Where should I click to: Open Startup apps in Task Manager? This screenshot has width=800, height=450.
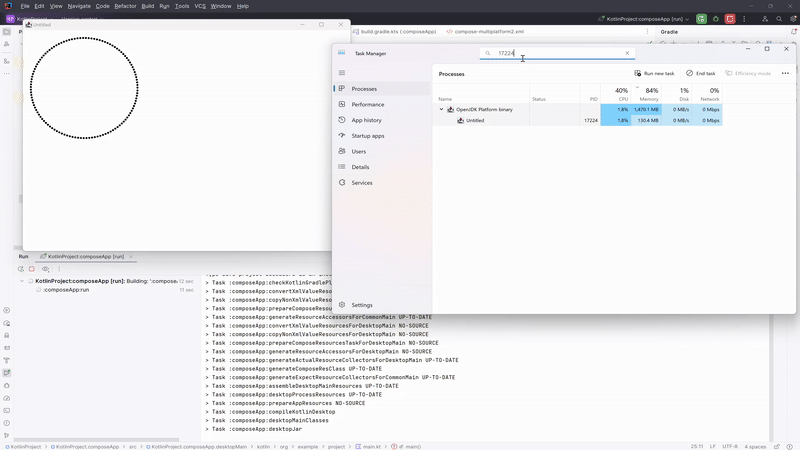tap(382, 136)
